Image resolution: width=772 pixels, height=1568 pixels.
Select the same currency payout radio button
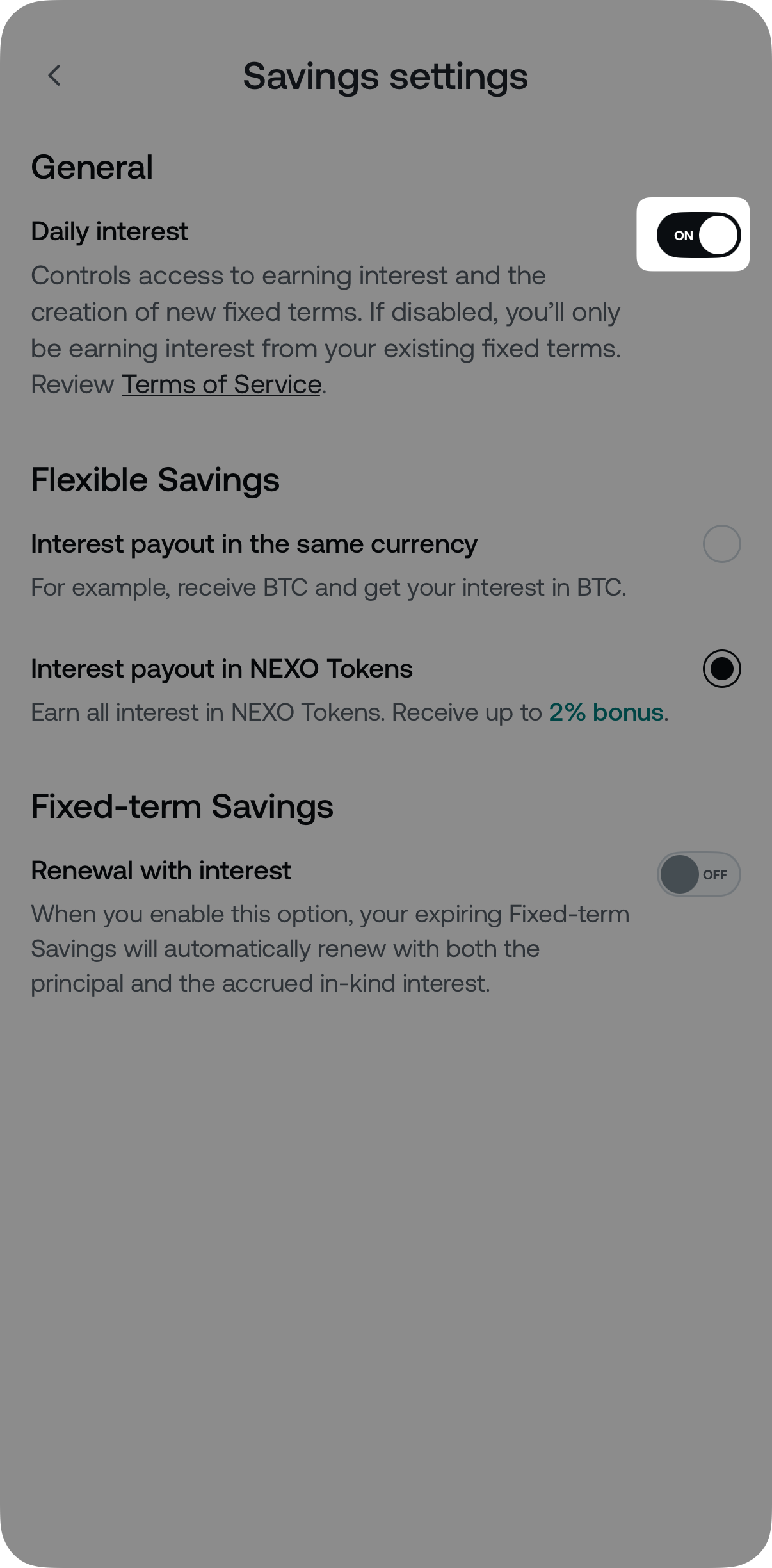click(x=721, y=544)
